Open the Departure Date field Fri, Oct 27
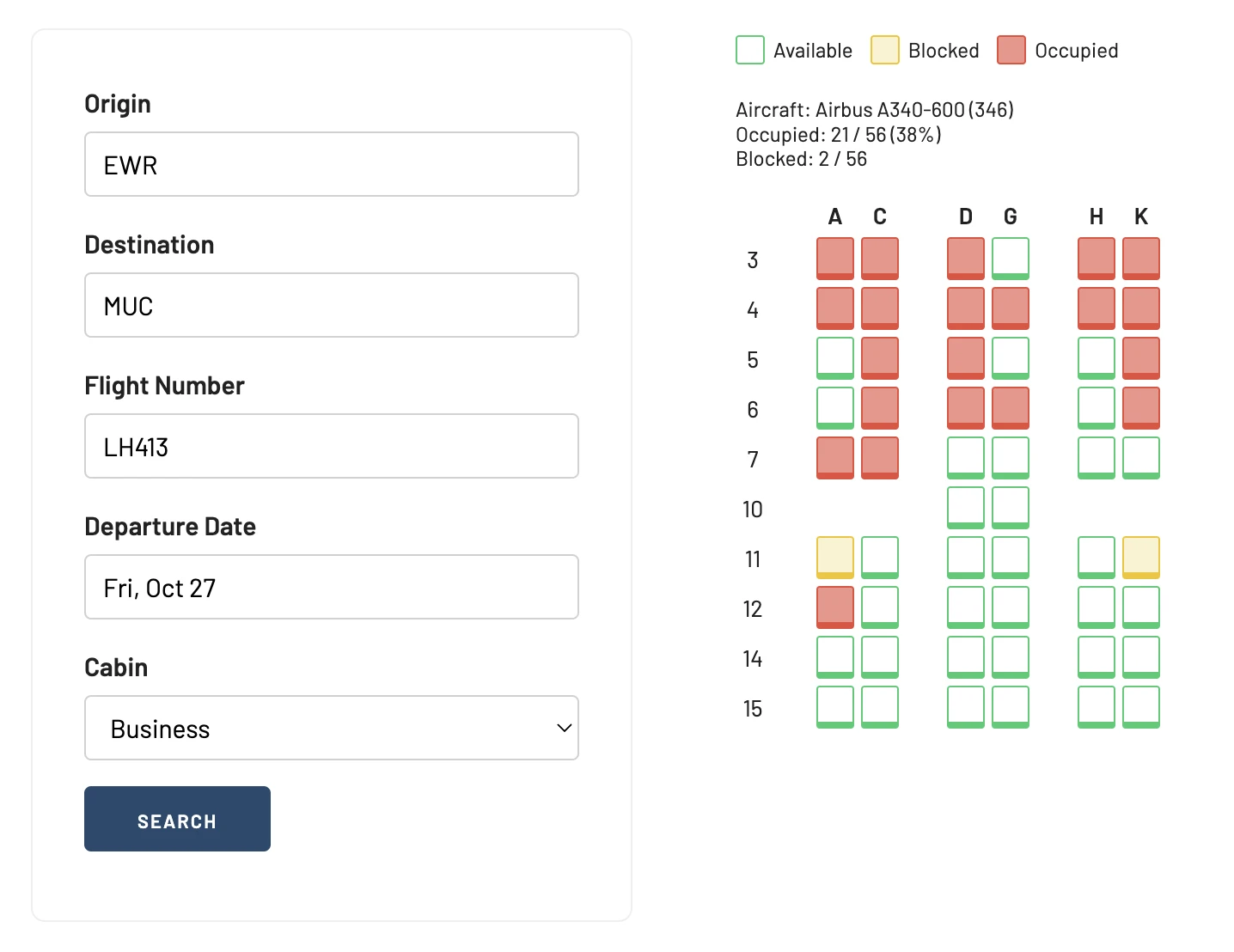Screen dimensions: 1234x952 332,587
